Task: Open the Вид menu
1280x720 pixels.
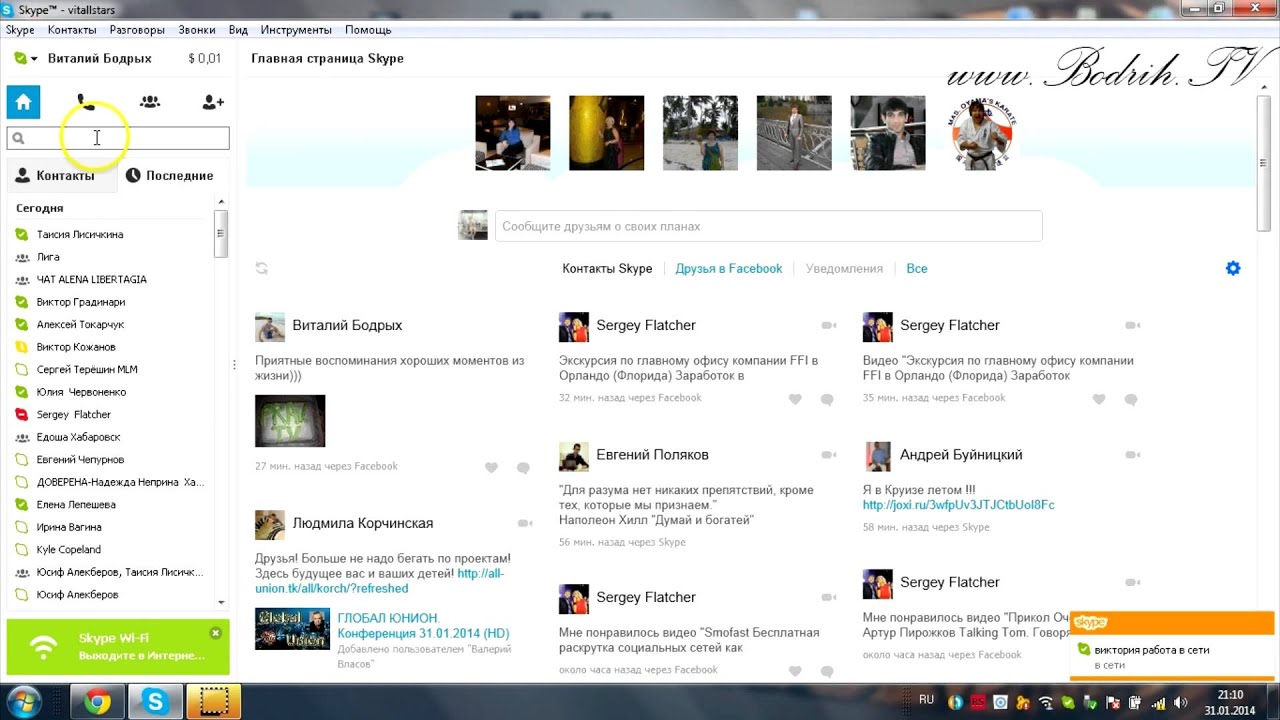Action: pyautogui.click(x=238, y=30)
